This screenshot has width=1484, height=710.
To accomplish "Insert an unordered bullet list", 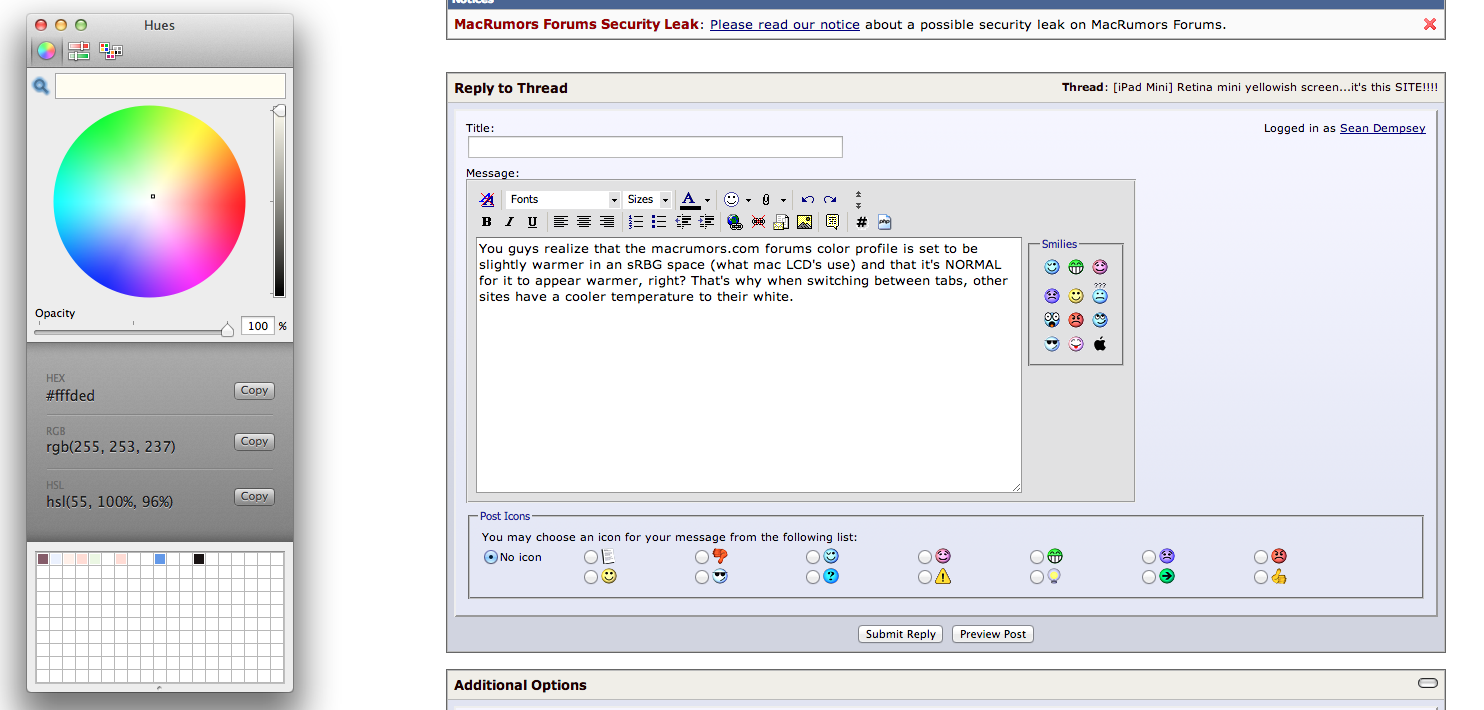I will (659, 222).
